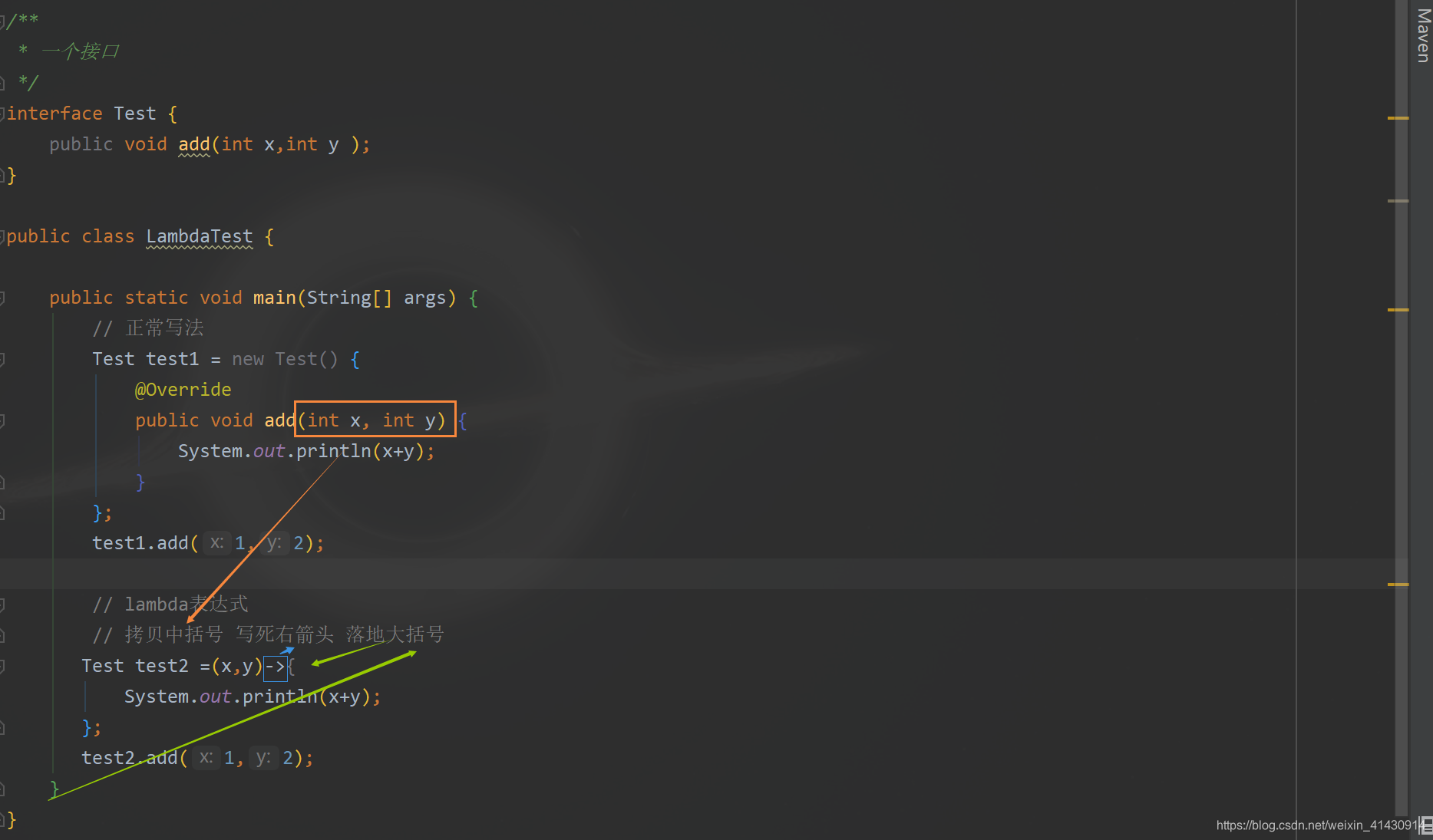The height and width of the screenshot is (840, 1433).
Task: Collapse the anonymous Test() implementation
Action: click(x=3, y=358)
